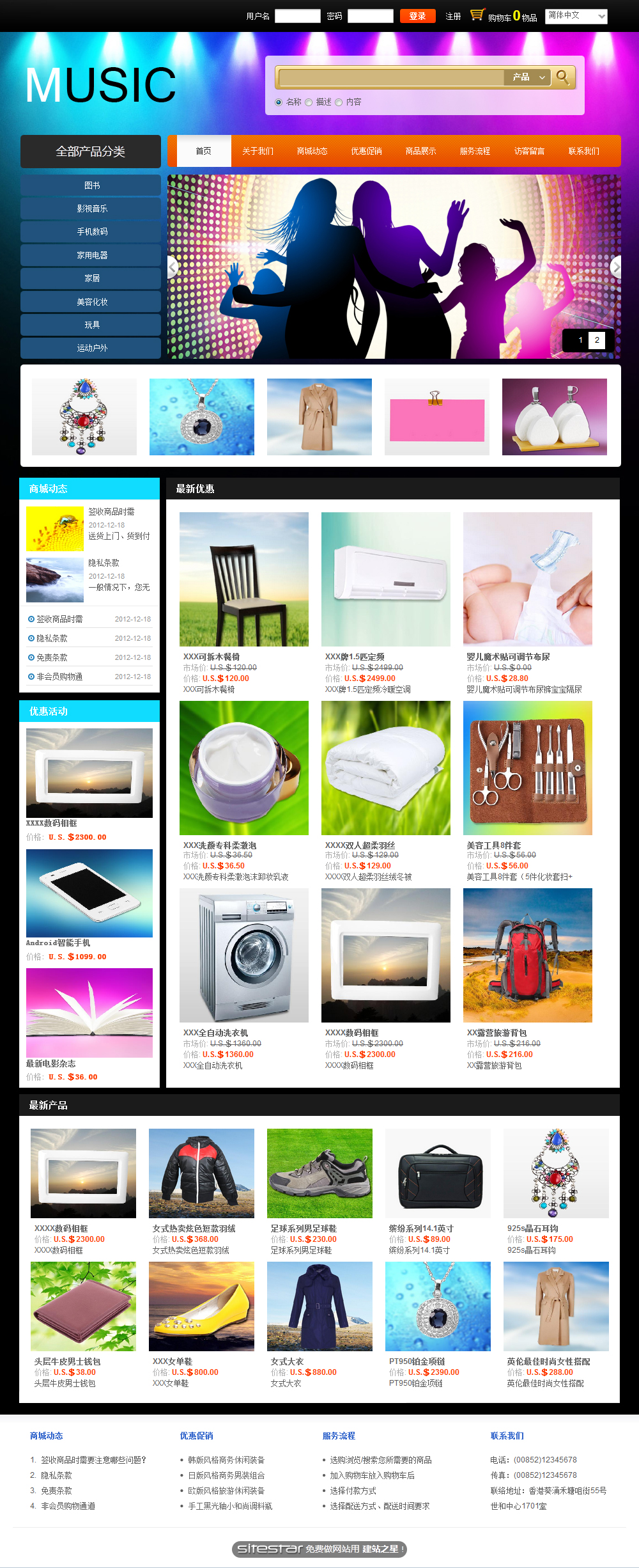This screenshot has width=639, height=1568.
Task: Click bullet icon beside 签收商品时需 news link
Action: (x=31, y=619)
